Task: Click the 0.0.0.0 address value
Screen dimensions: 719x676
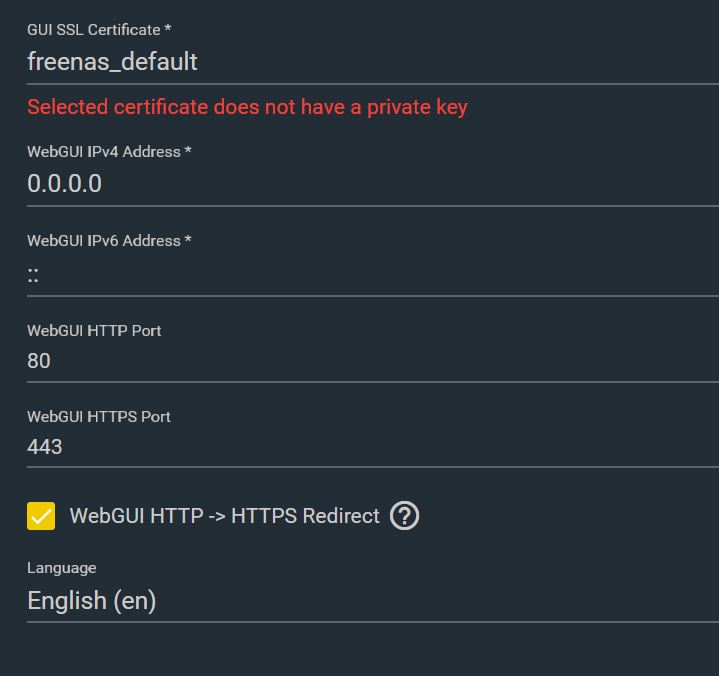Action: coord(64,184)
